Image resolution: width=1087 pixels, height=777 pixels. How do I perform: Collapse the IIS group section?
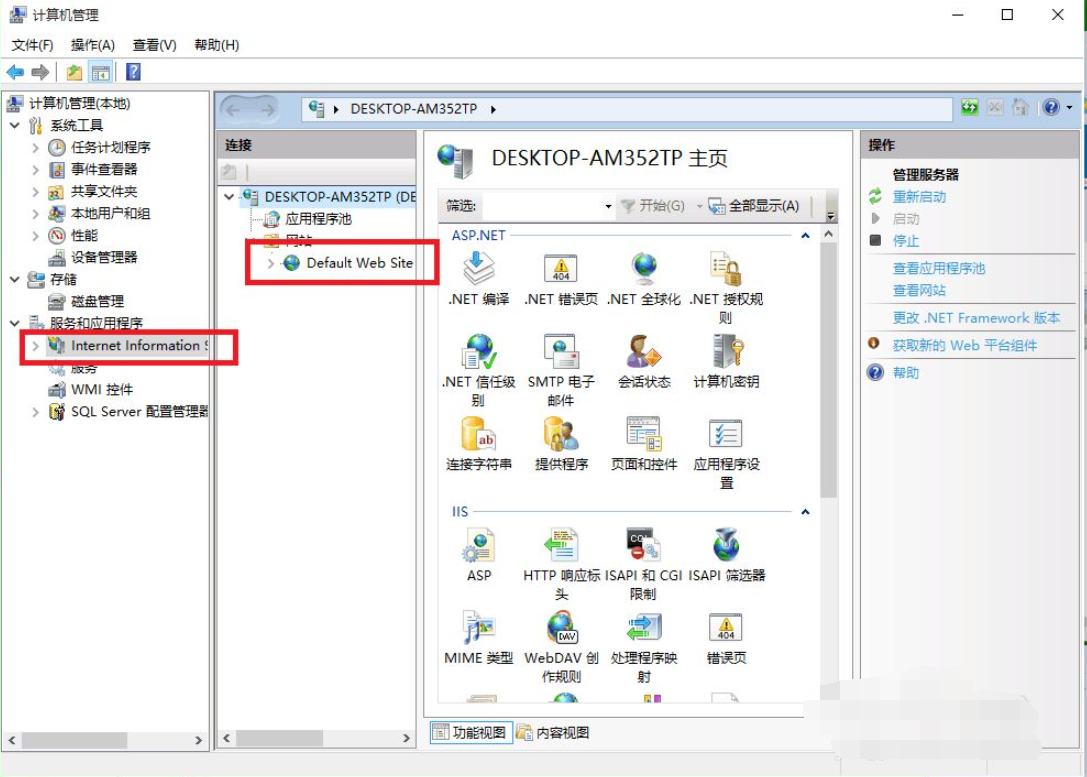(805, 512)
